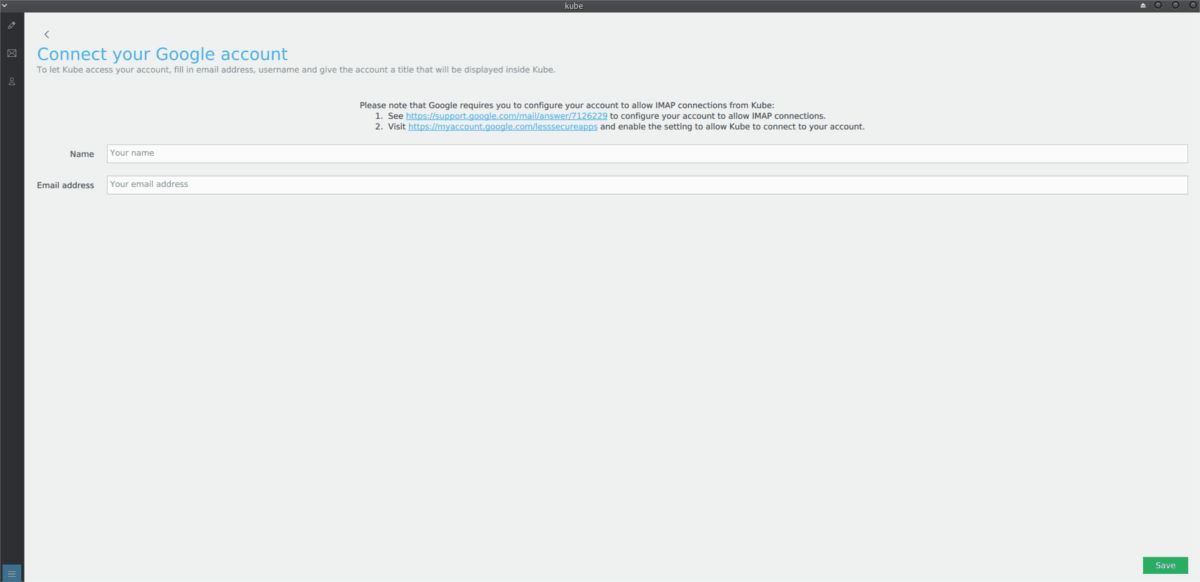
Task: Open the support.google.com/mail/answer/7126229 link
Action: click(506, 116)
